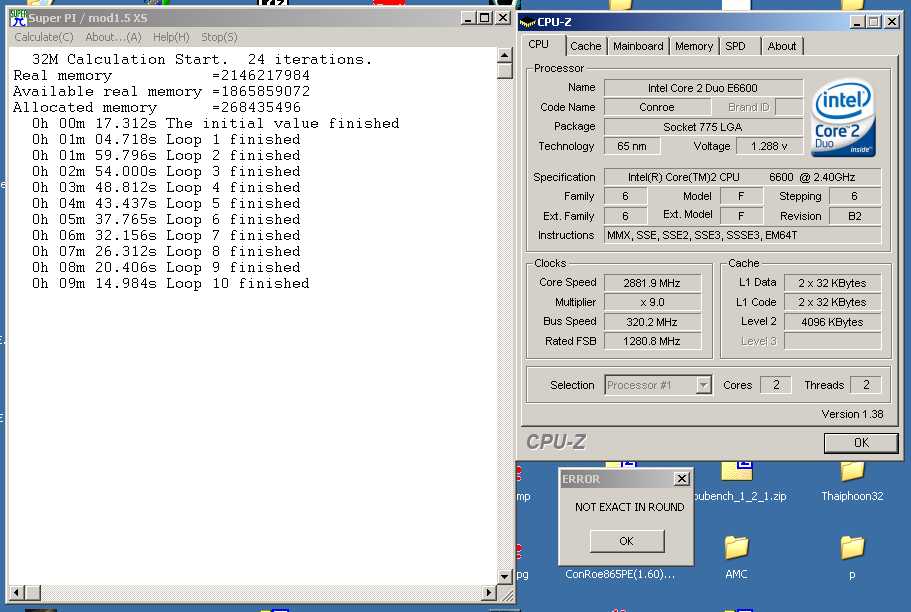911x612 pixels.
Task: Click the 'Loop 10 finished' line
Action: pyautogui.click(x=171, y=284)
